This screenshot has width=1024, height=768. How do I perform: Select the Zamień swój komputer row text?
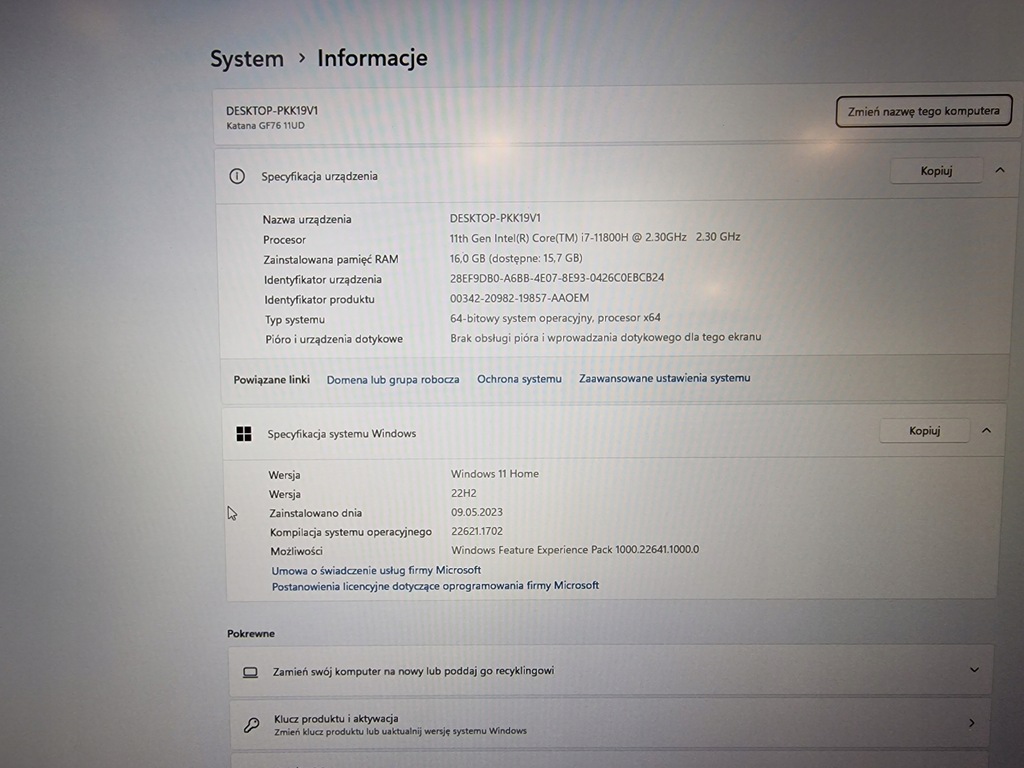(413, 671)
